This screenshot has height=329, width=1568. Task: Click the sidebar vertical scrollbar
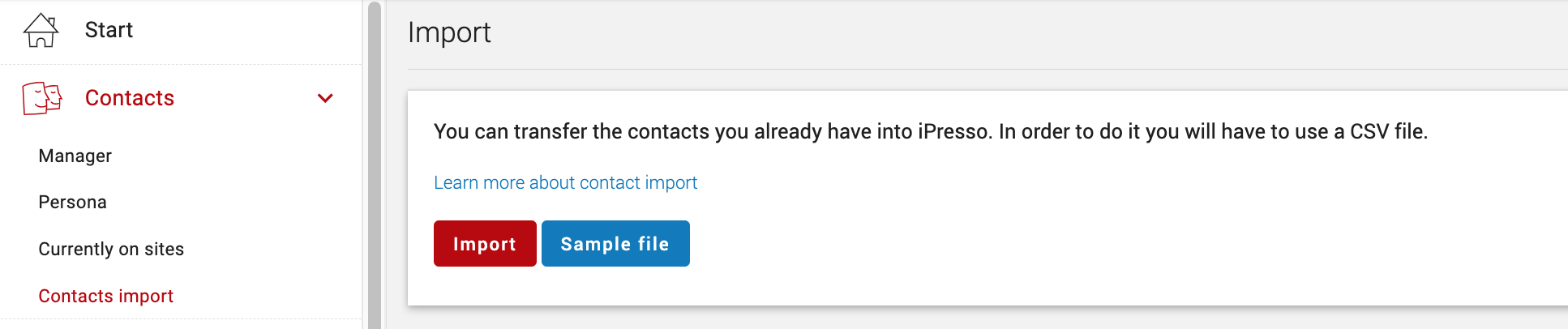[374, 164]
